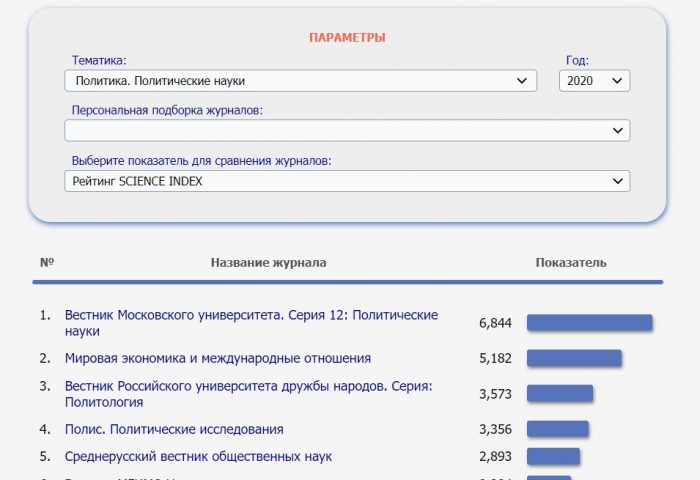Click the bar for score 2,893

pos(553,456)
